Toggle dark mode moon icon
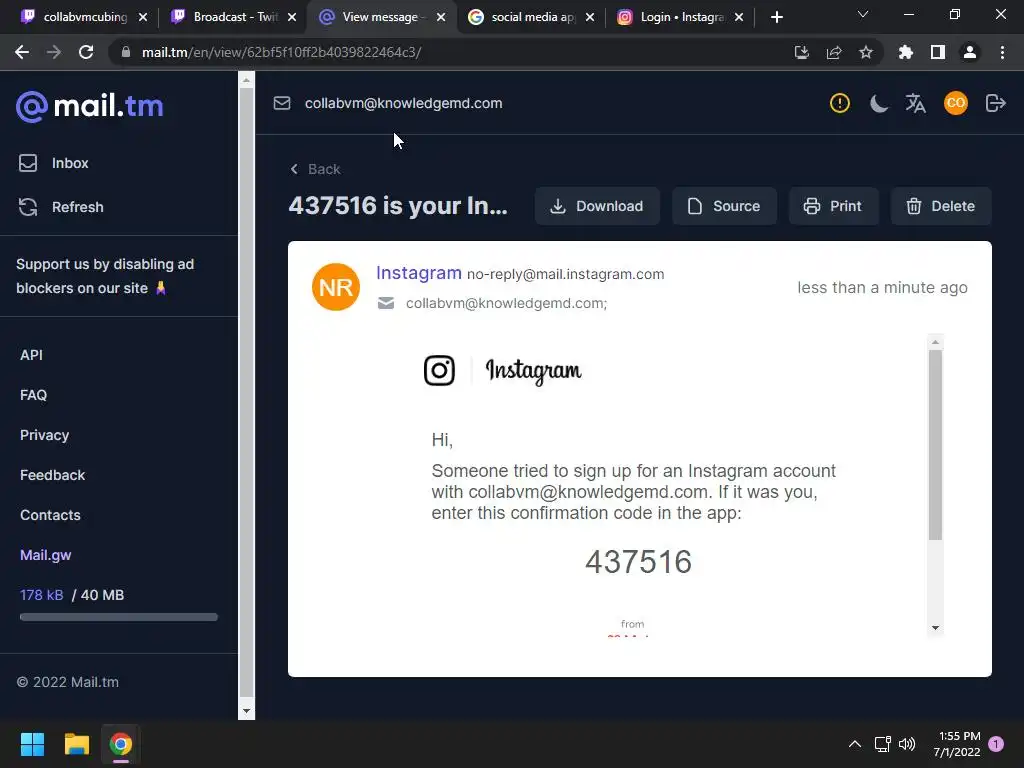This screenshot has height=768, width=1024. coord(879,103)
